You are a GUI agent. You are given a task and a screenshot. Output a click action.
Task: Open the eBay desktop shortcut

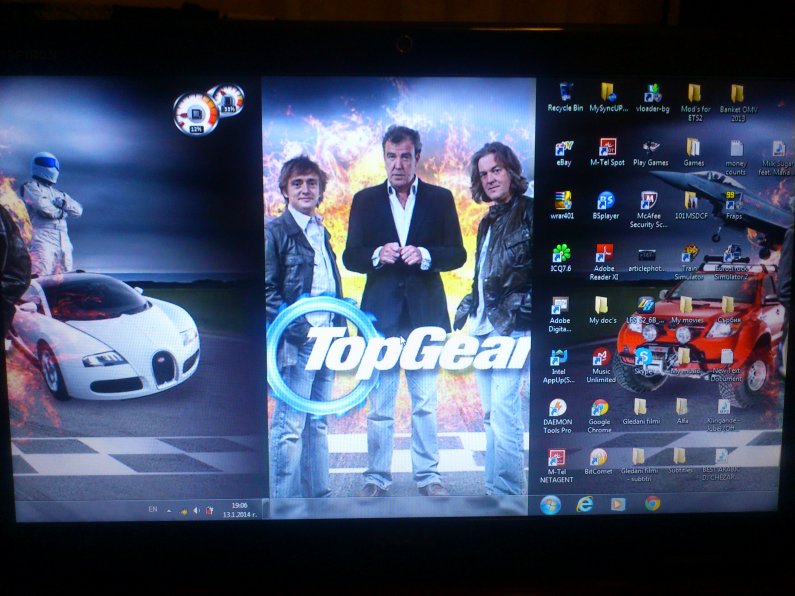click(x=564, y=148)
